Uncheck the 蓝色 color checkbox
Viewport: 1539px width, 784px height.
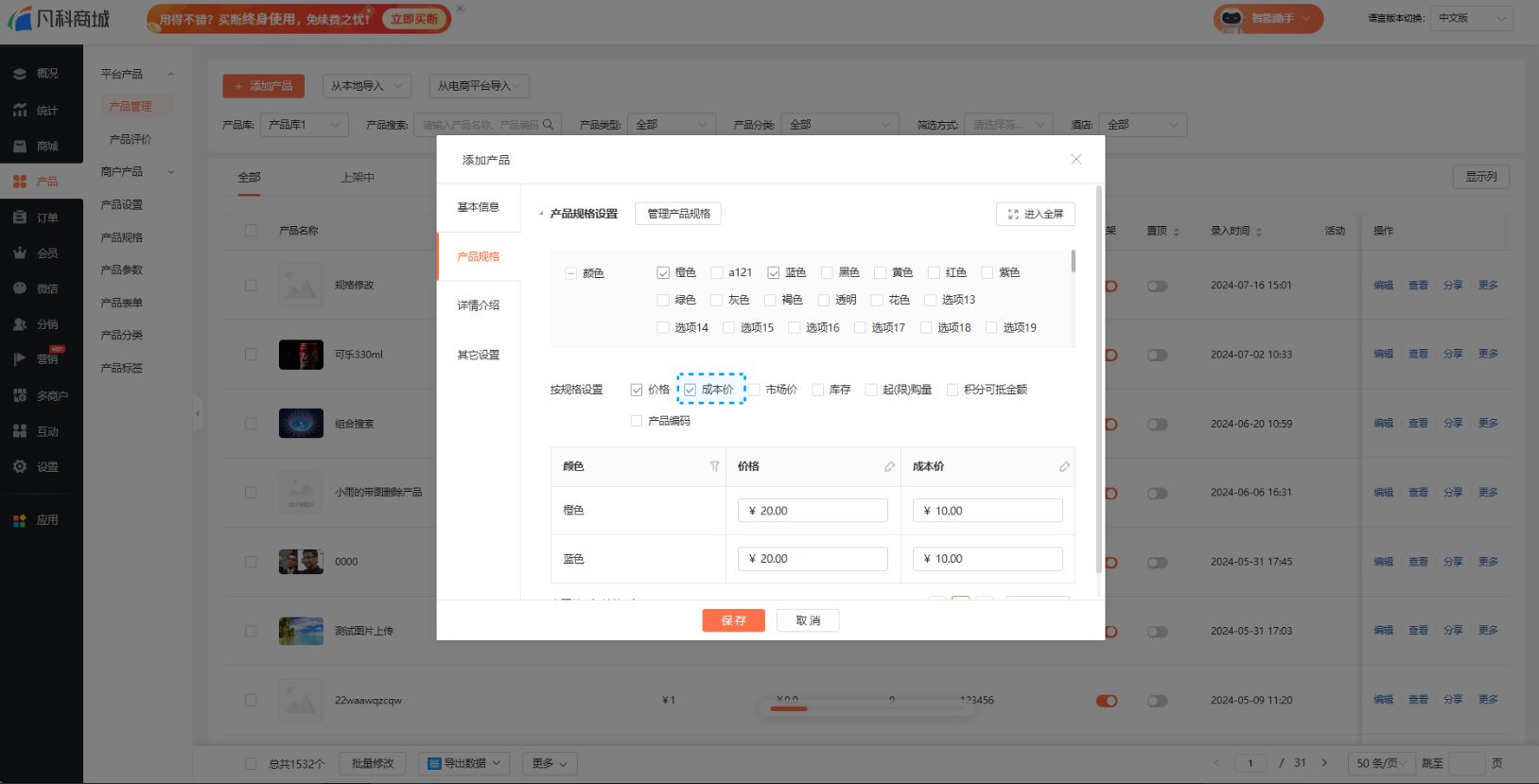tap(774, 272)
